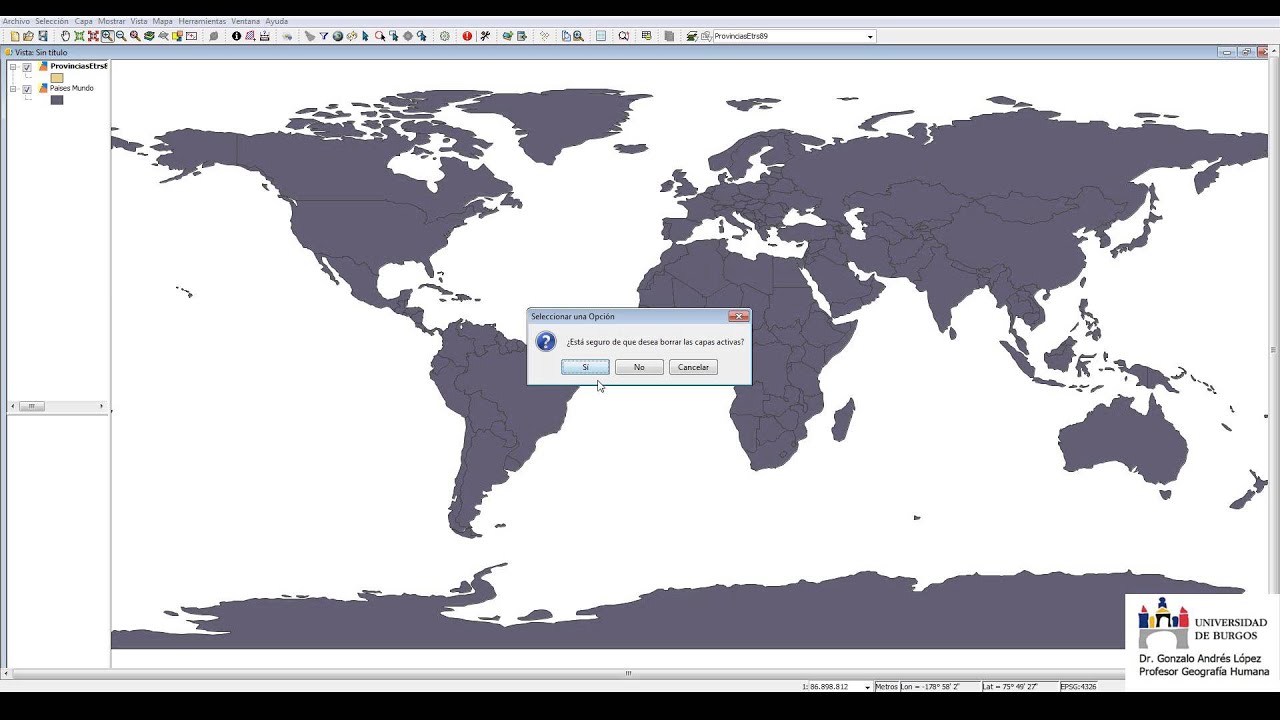Click the red exclamation stop icon
Screen dimensions: 1280x720
coord(467,36)
